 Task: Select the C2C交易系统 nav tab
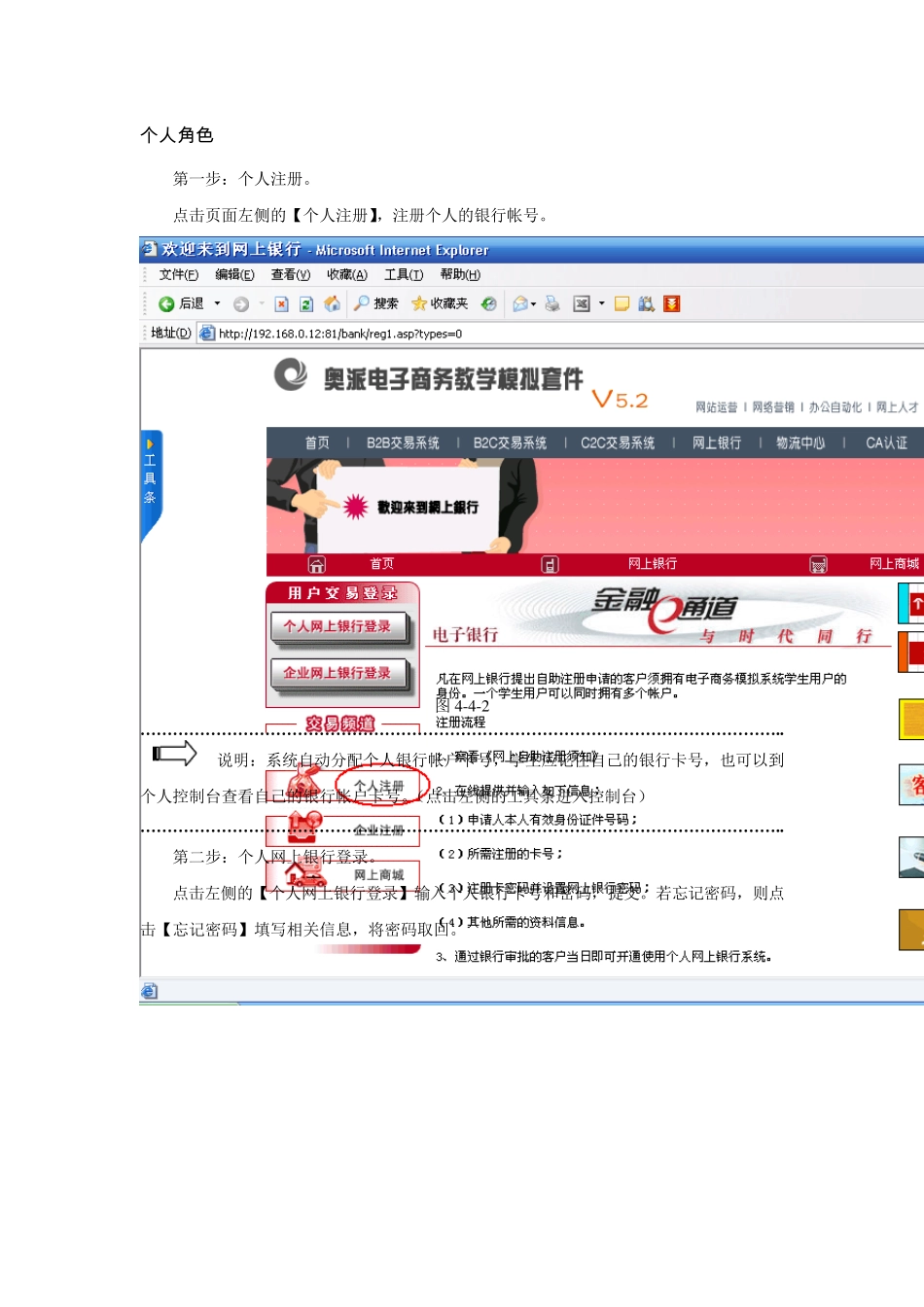tap(618, 443)
